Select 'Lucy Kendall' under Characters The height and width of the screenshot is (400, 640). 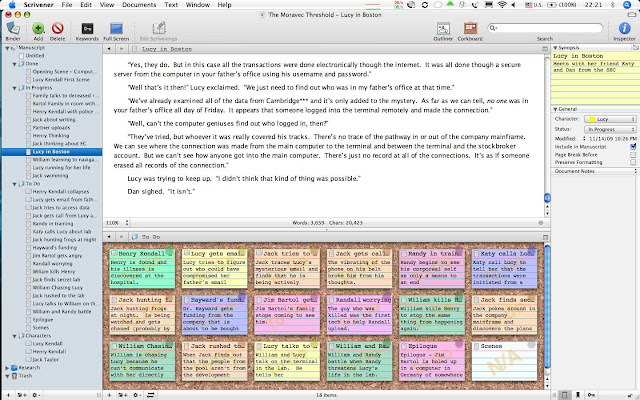[x=47, y=344]
